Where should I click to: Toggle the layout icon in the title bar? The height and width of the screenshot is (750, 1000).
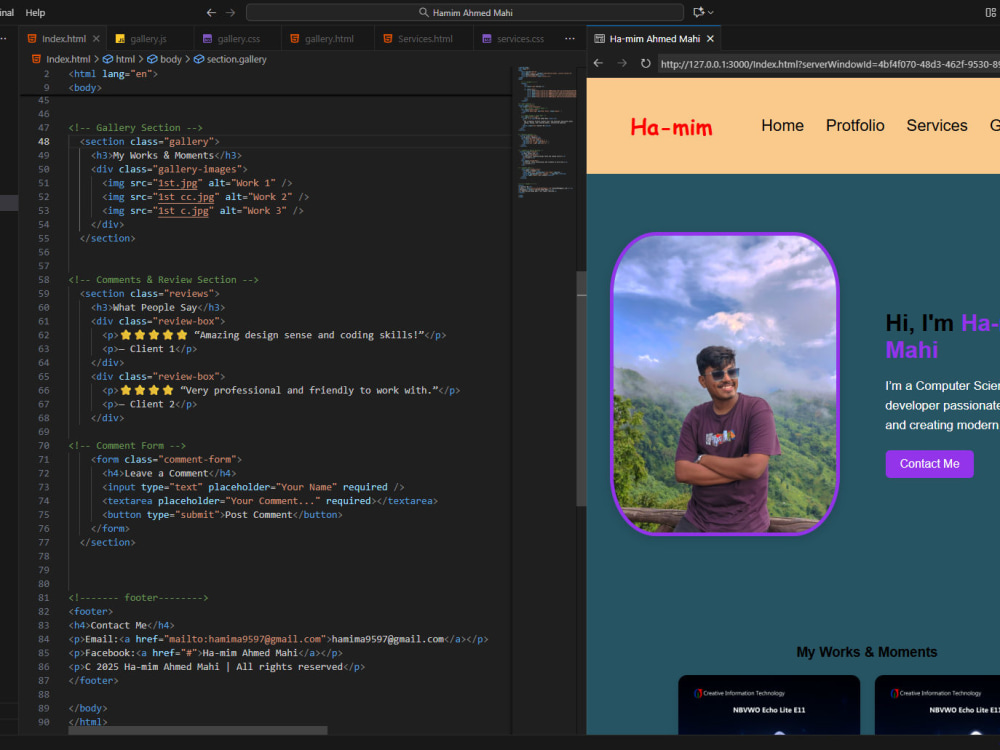click(x=990, y=12)
